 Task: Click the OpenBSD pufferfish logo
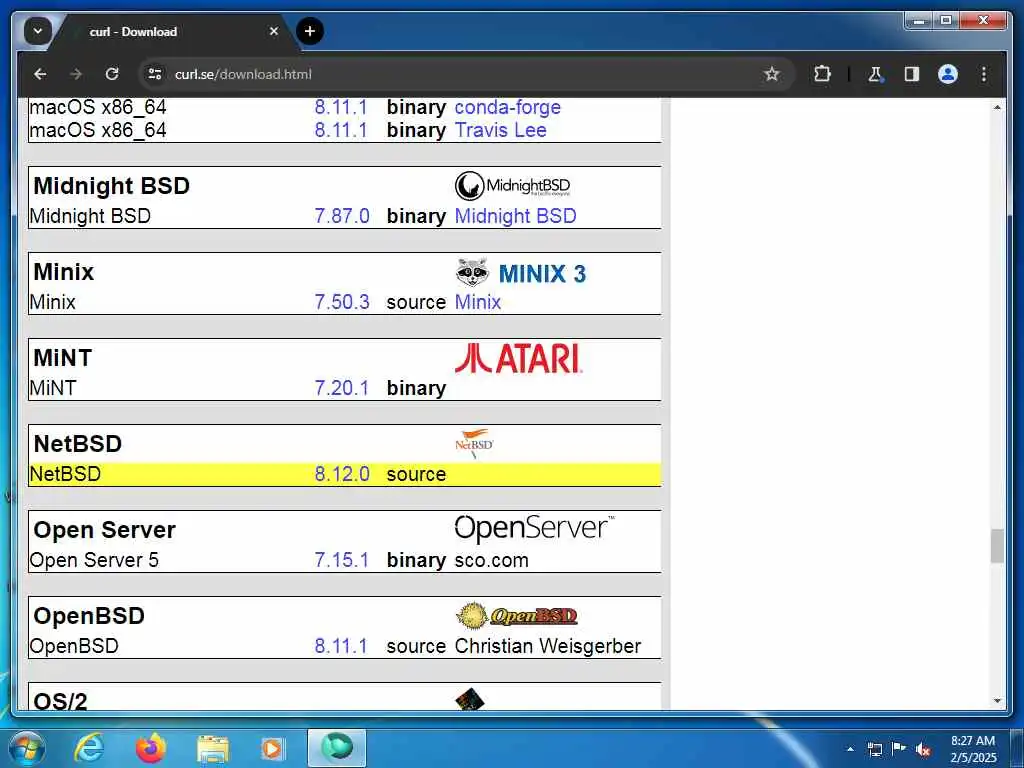[x=517, y=615]
